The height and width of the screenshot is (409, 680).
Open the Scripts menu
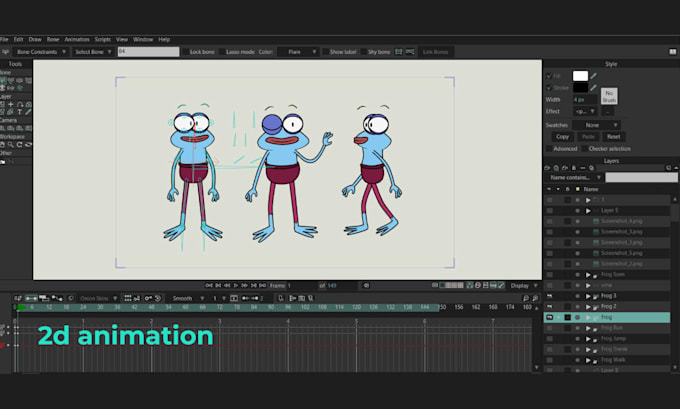pyautogui.click(x=103, y=39)
